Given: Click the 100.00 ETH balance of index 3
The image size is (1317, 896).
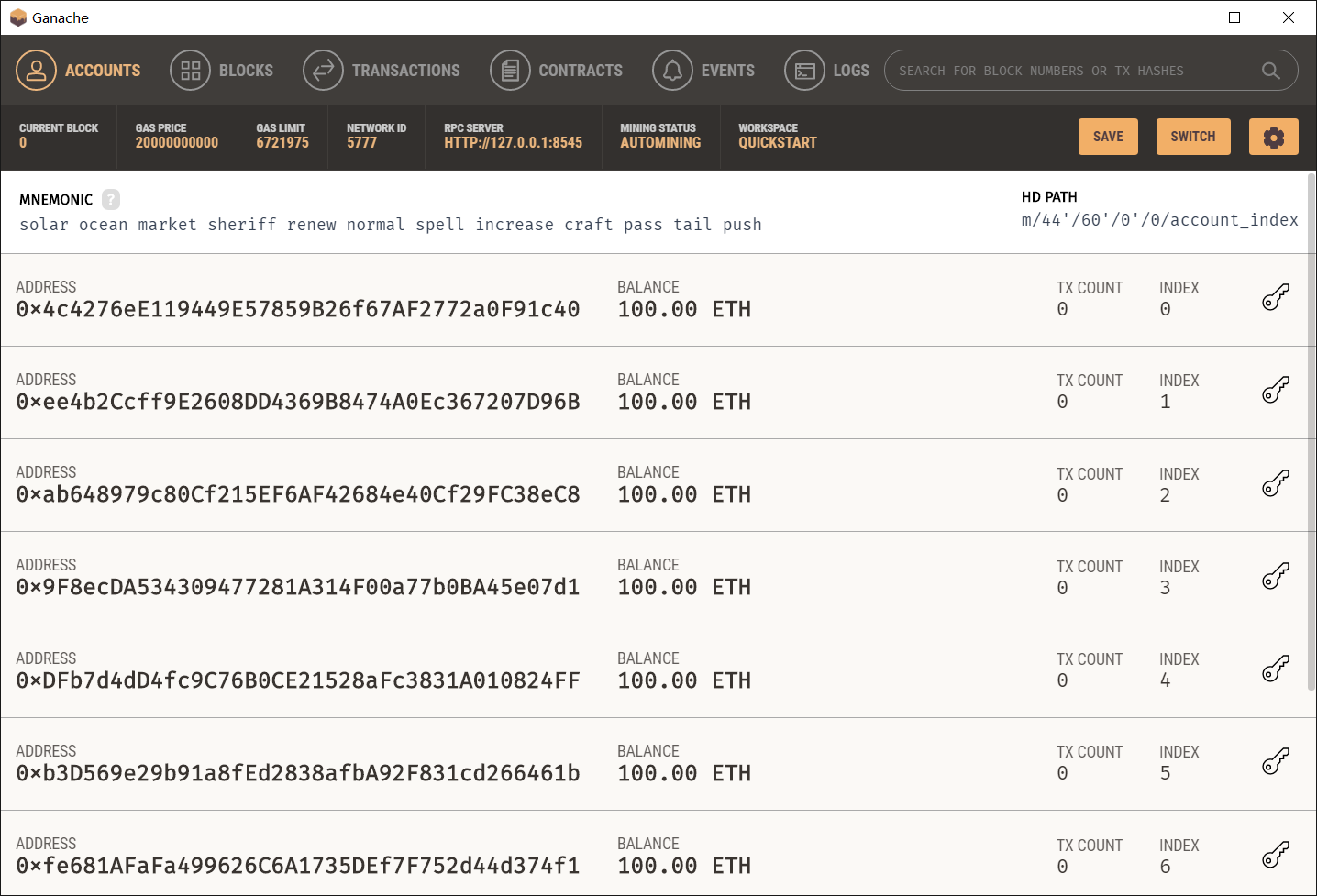Looking at the screenshot, I should [x=684, y=587].
